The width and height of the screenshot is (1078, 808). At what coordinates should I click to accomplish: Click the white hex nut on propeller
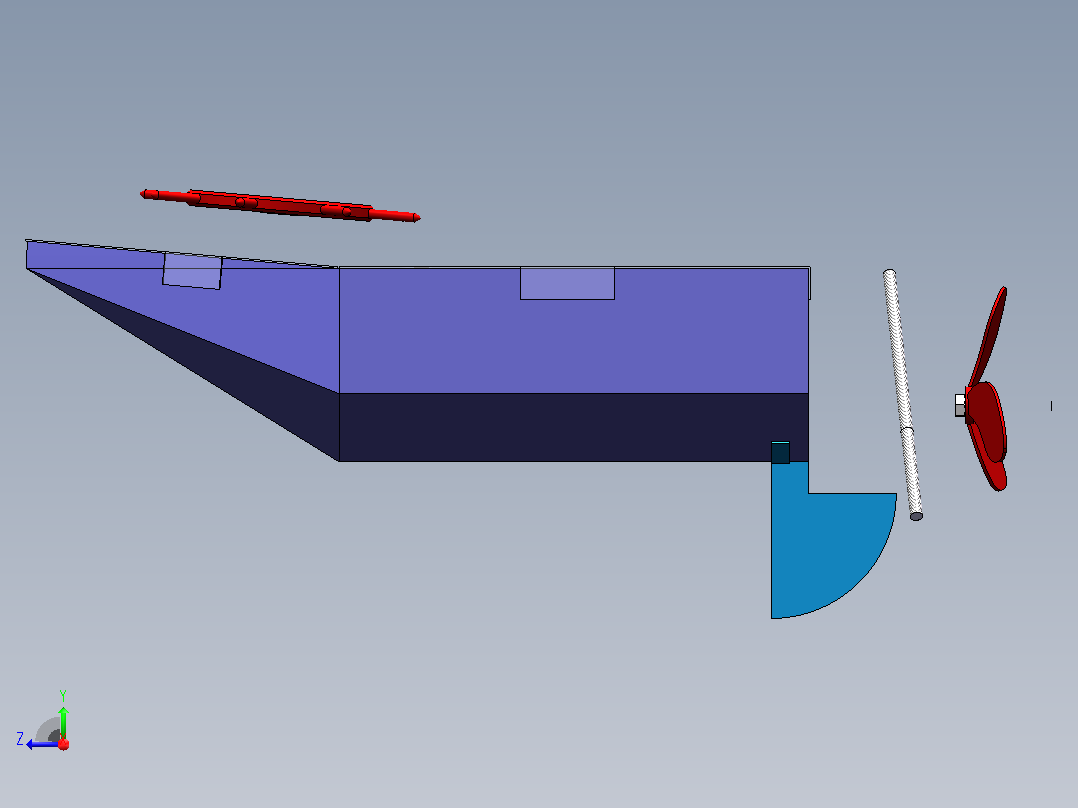pos(960,405)
